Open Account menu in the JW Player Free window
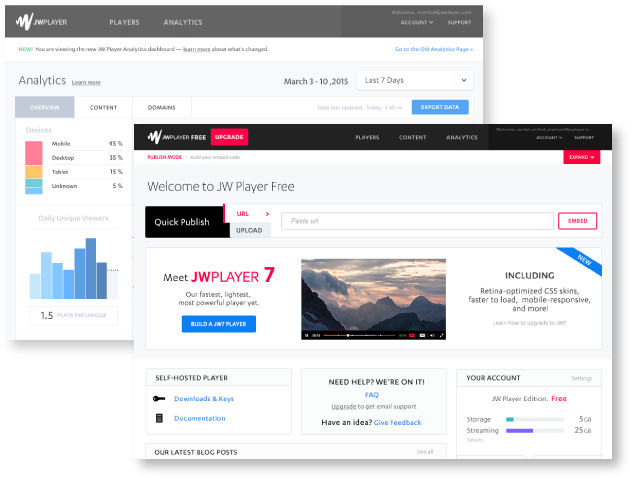Viewport: 631px width, 478px height. tap(549, 138)
